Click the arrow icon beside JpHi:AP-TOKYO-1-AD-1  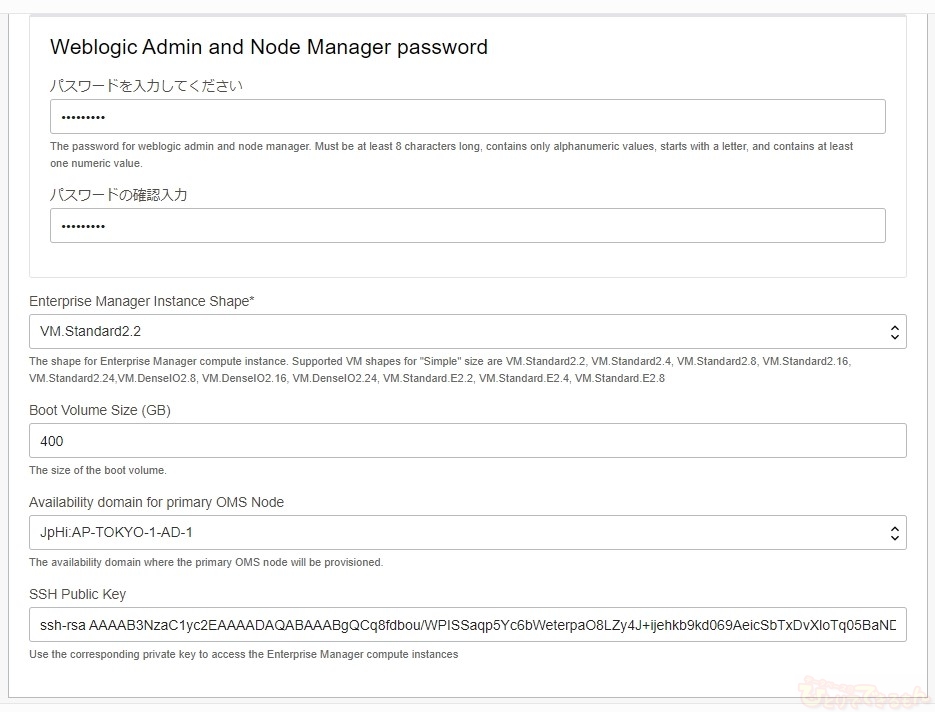pyautogui.click(x=894, y=533)
